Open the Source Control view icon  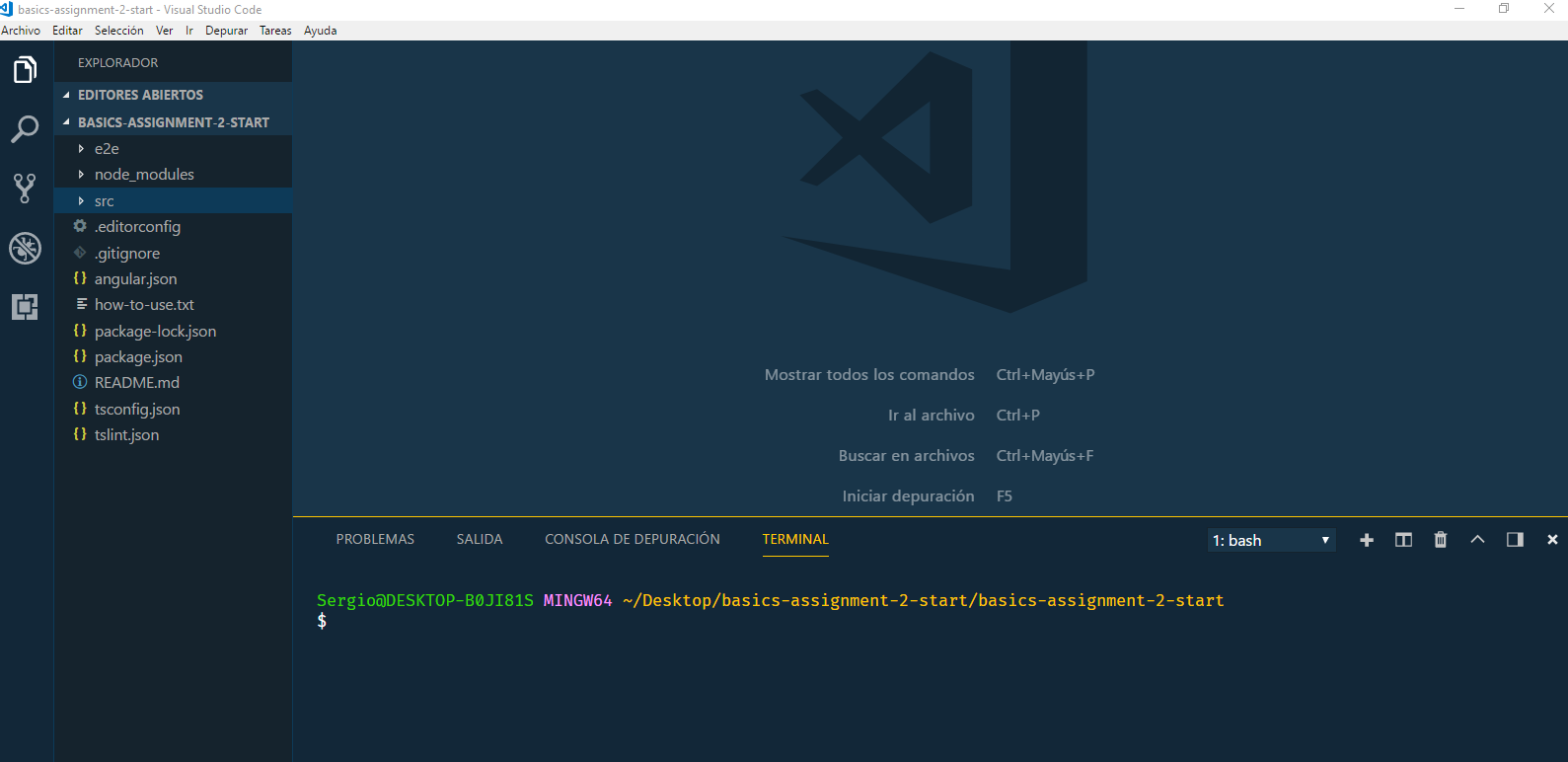coord(25,189)
